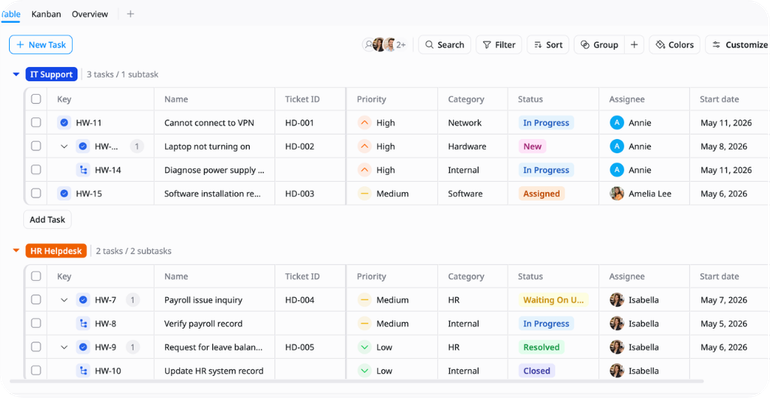Click the High priority icon for Cannot connect to VPN
The image size is (771, 398).
tap(364, 123)
